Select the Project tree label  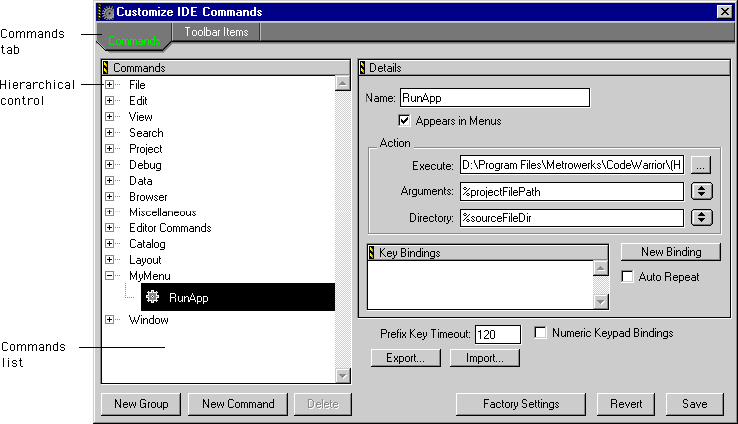[145, 149]
